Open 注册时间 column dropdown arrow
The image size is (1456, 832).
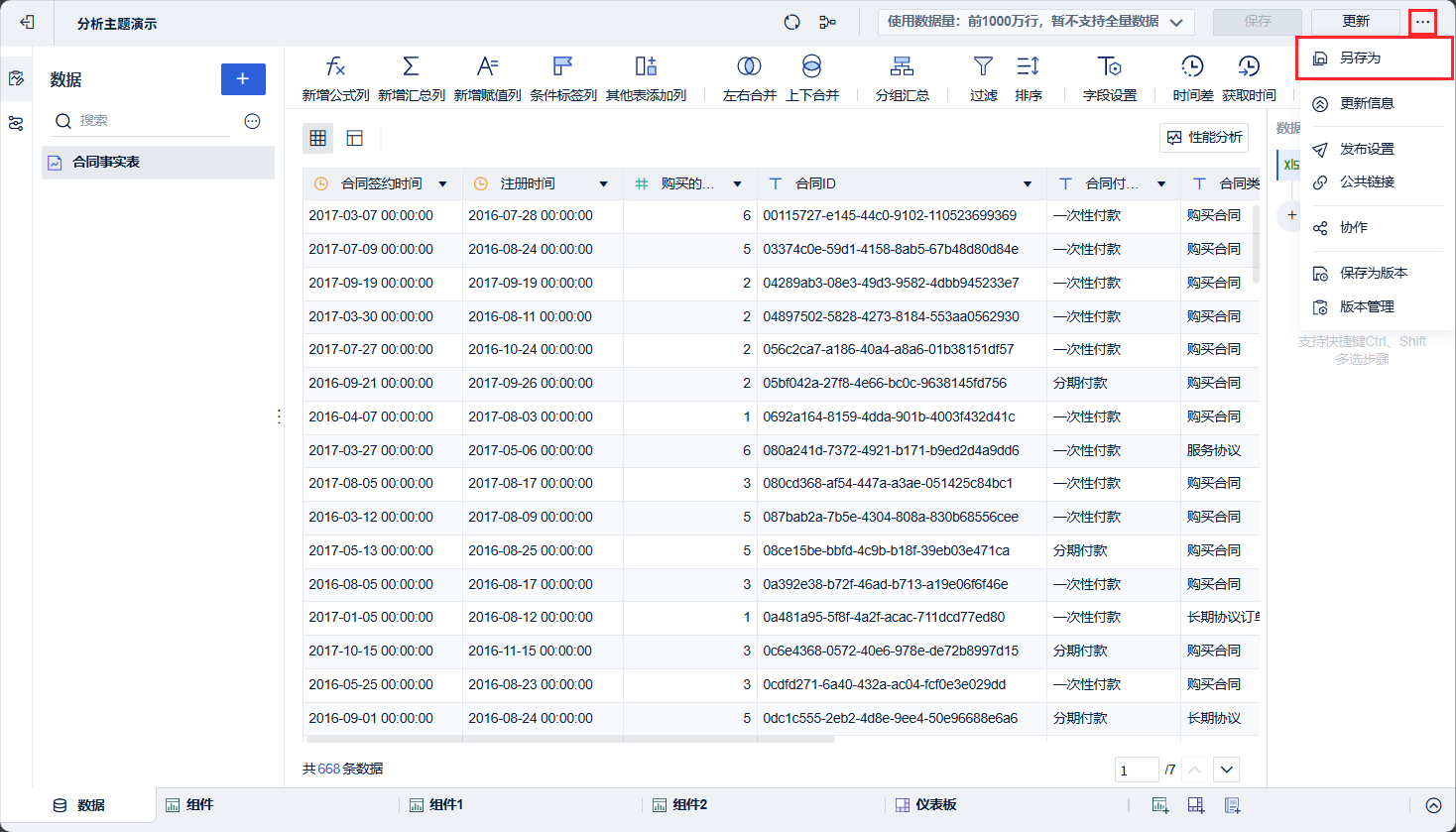[x=603, y=184]
